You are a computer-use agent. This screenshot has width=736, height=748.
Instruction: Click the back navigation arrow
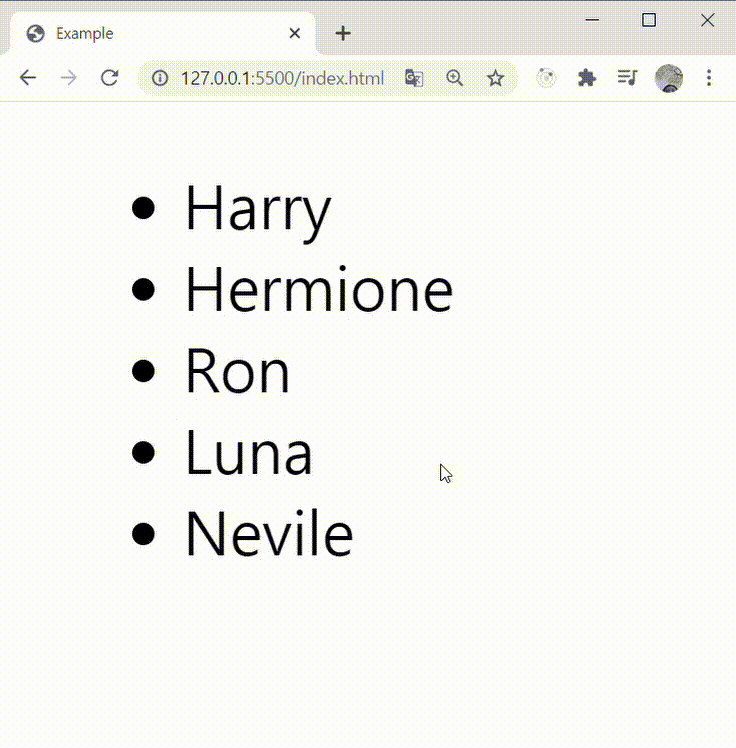(x=28, y=78)
